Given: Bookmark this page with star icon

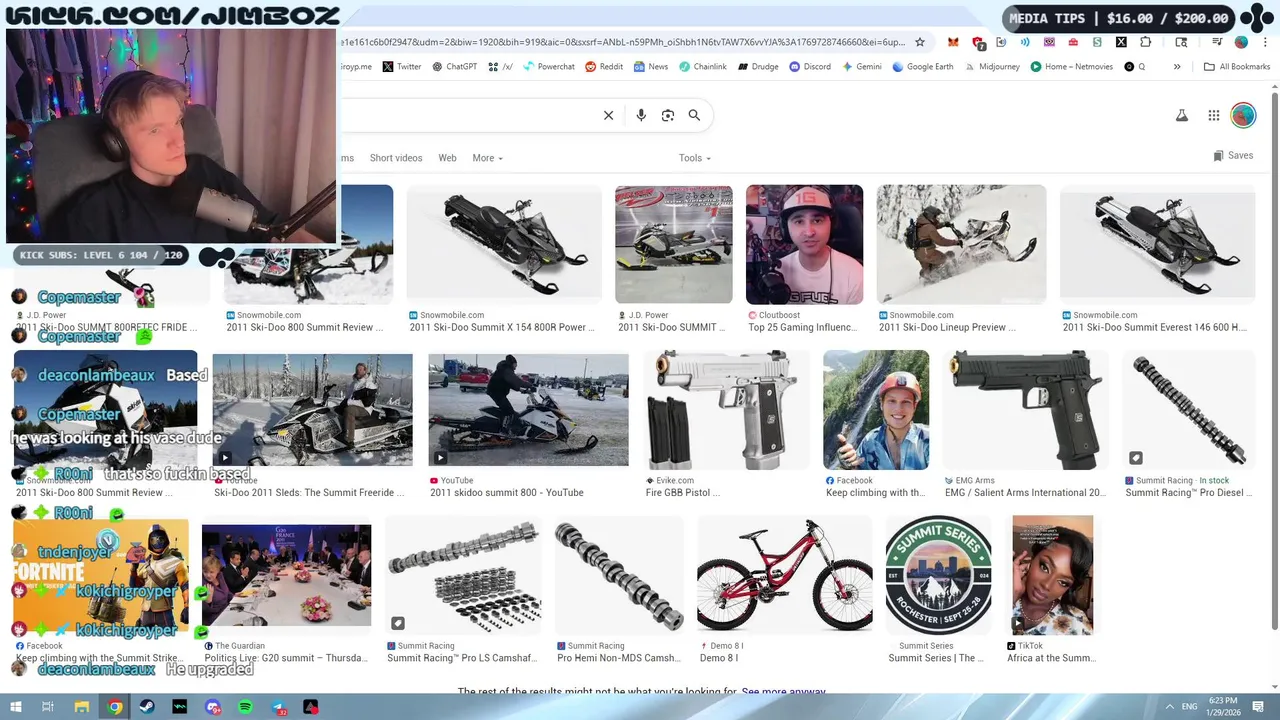Looking at the screenshot, I should click(x=920, y=42).
